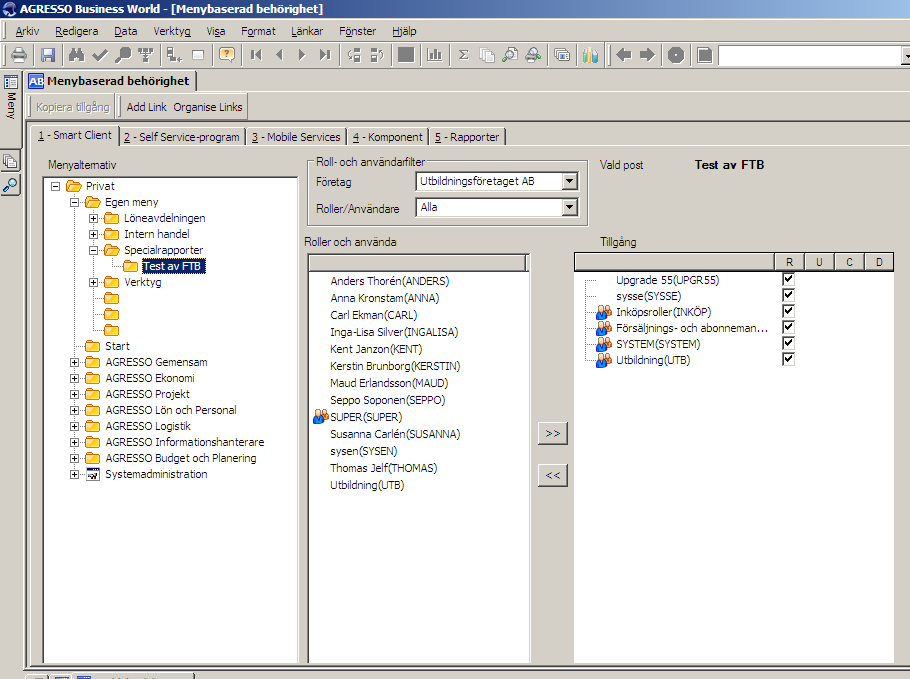The height and width of the screenshot is (679, 910).
Task: Uncheck read access for sysse(SYSSE)
Action: pyautogui.click(x=788, y=295)
